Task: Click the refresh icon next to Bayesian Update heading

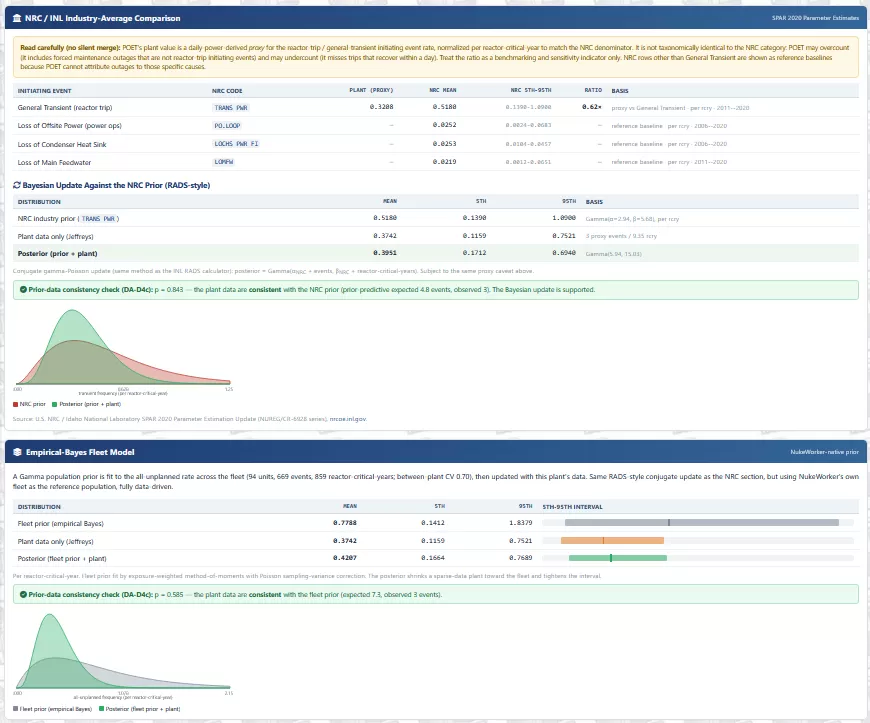Action: [x=17, y=185]
